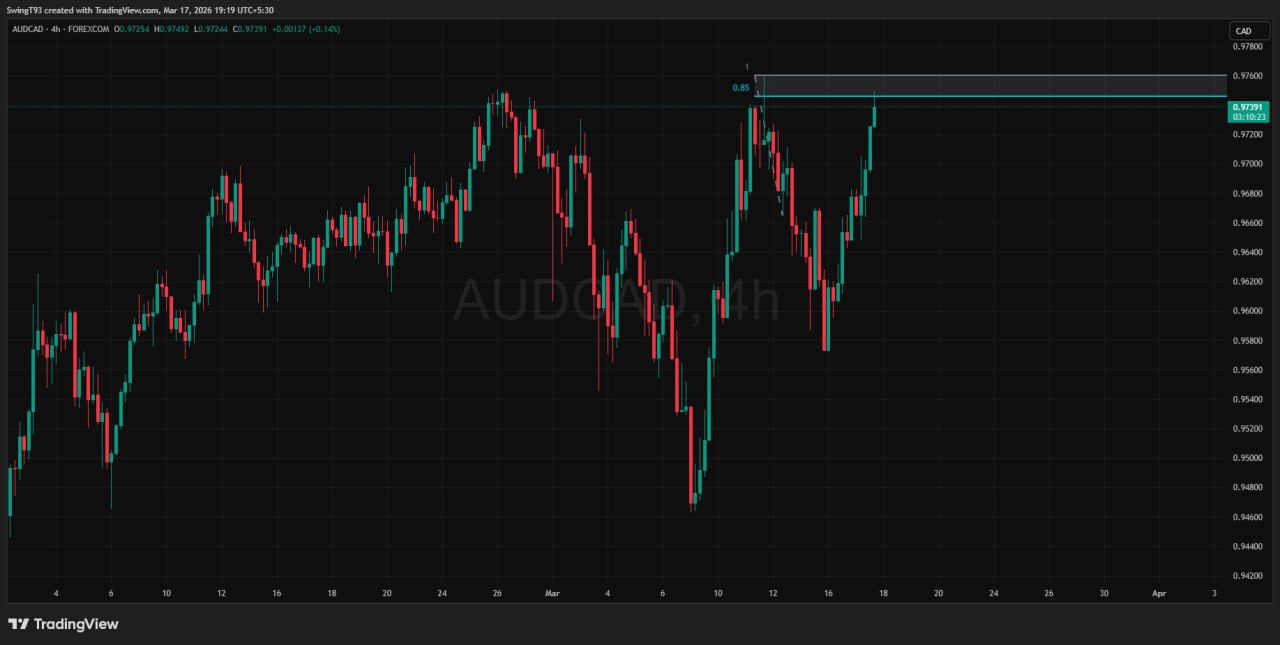
Task: Click the latest green candle at current price
Action: tap(874, 115)
